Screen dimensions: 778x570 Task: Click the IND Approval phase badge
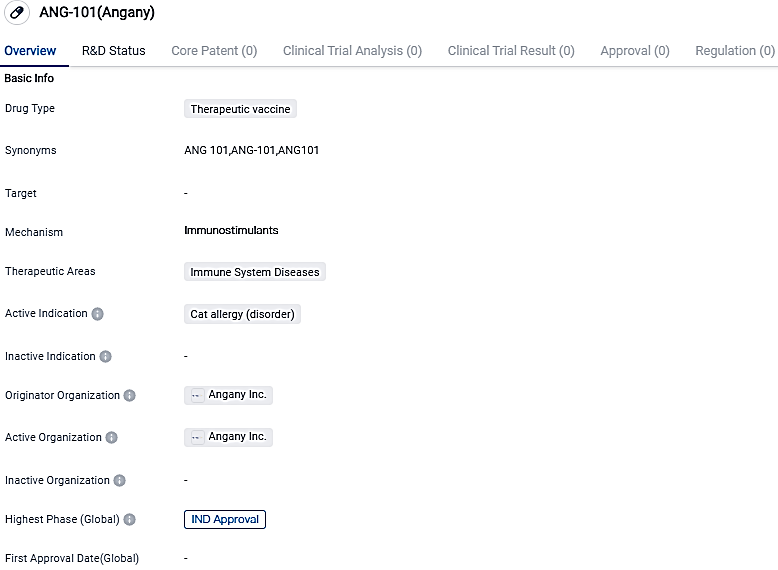click(225, 519)
